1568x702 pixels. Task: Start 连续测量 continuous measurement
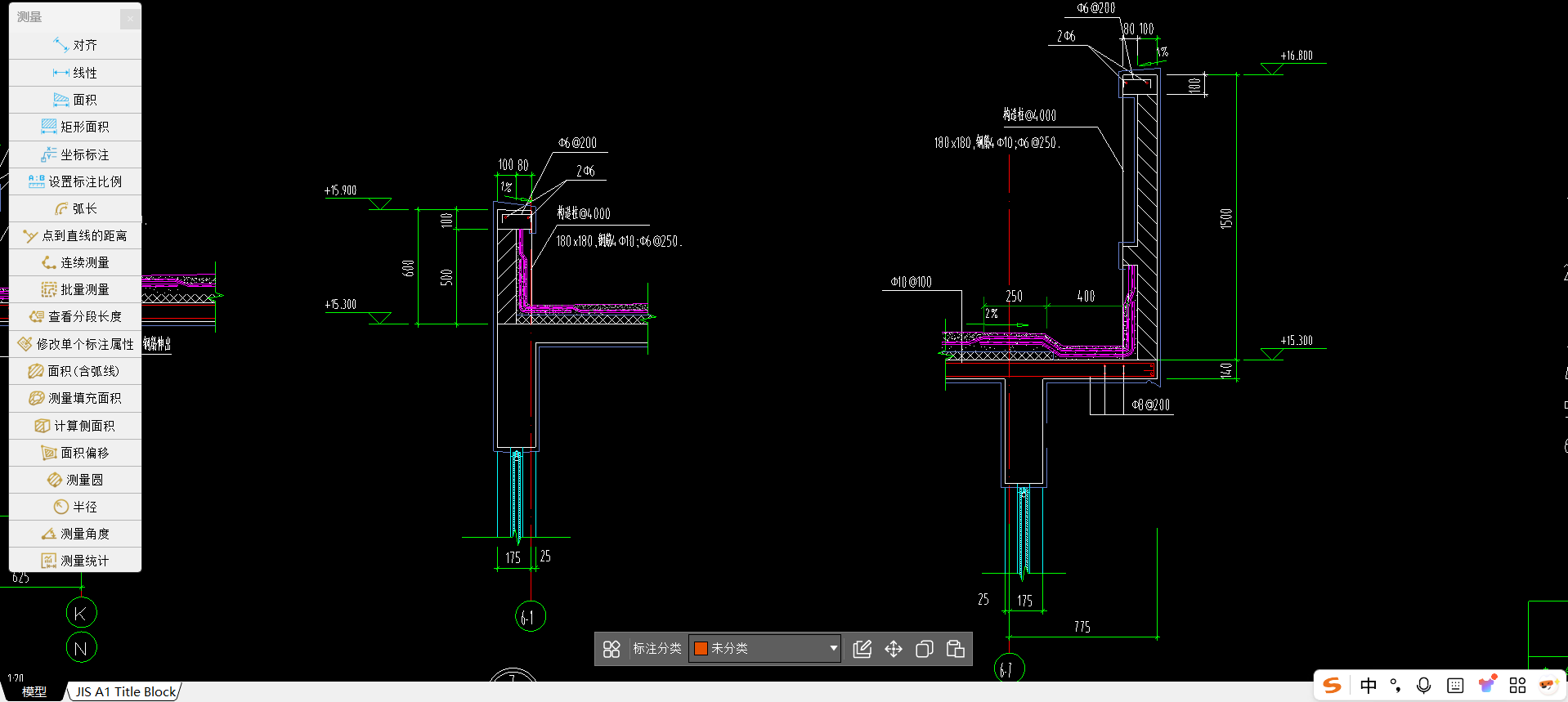[75, 262]
